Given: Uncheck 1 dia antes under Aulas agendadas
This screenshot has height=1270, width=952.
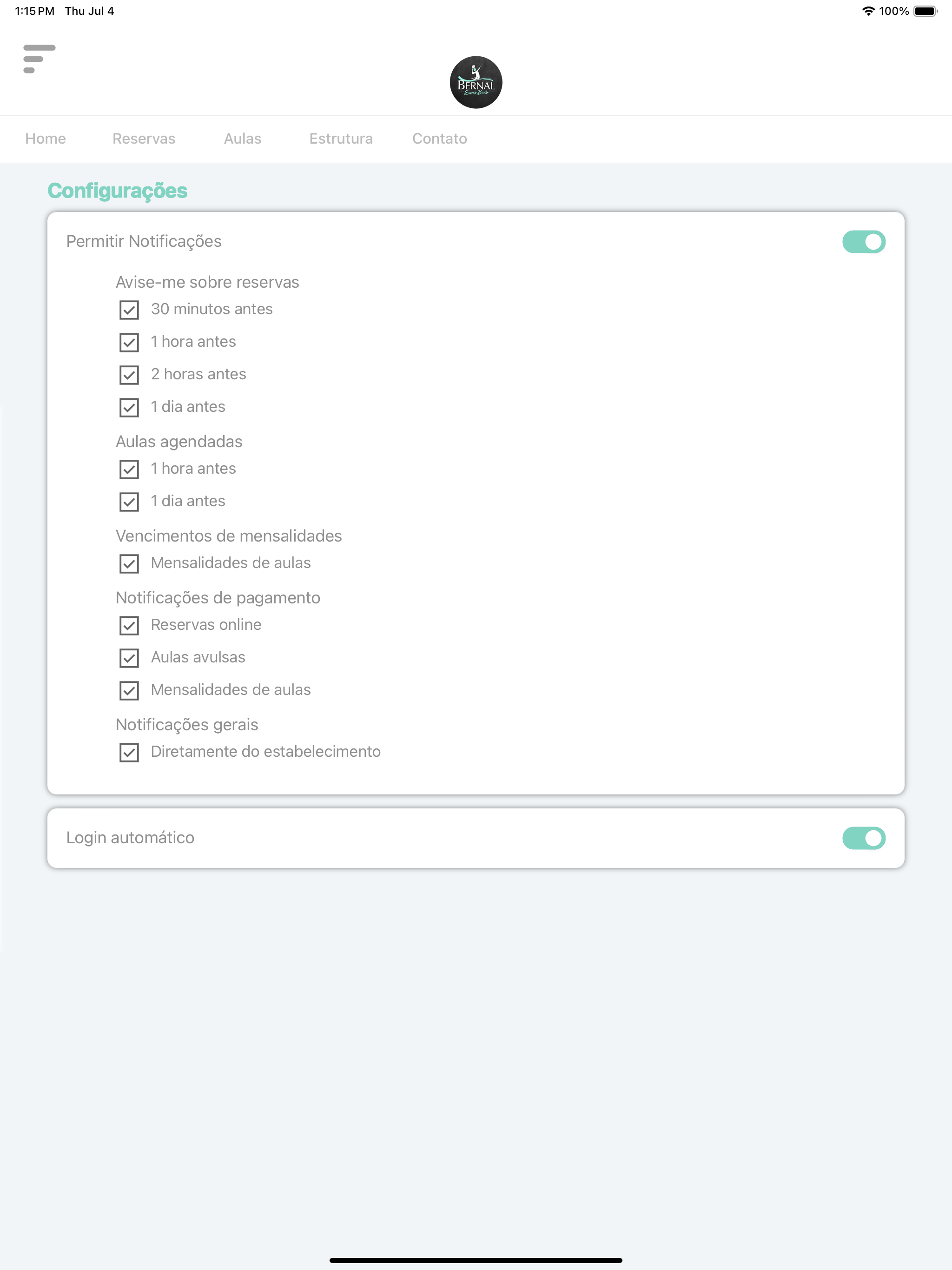Looking at the screenshot, I should point(129,502).
